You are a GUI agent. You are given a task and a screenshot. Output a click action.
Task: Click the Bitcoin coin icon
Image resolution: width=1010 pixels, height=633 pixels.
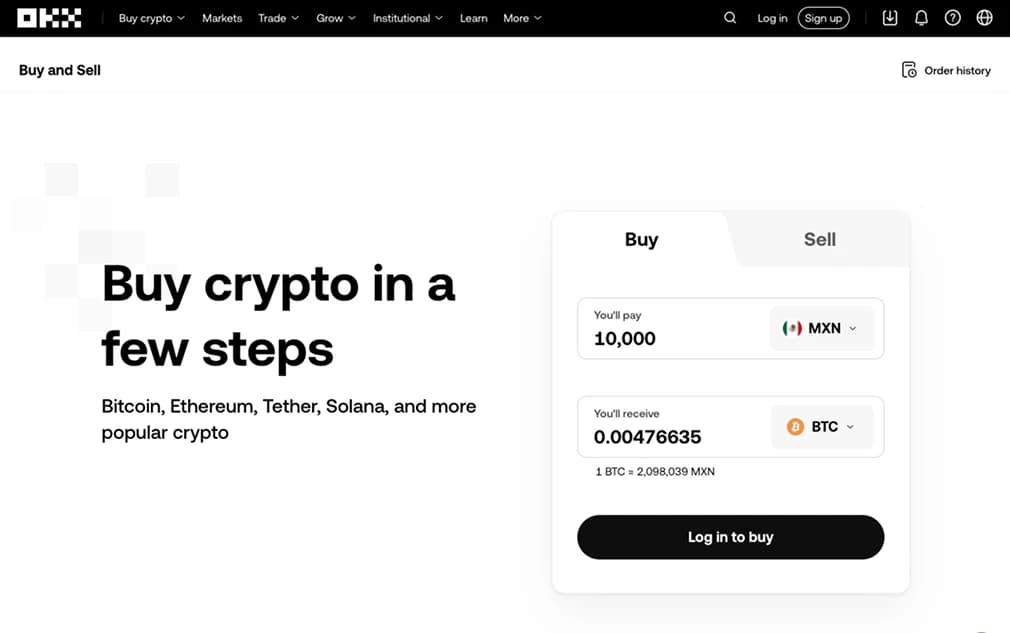click(796, 427)
